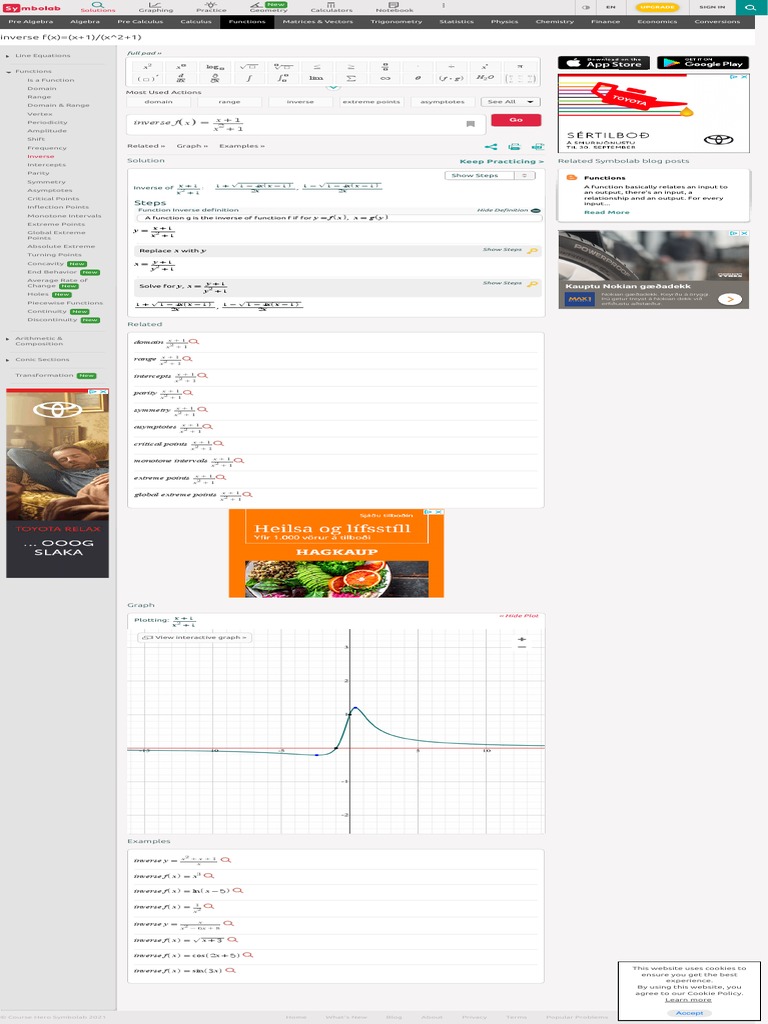768x1024 pixels.
Task: Open the header more-options menu
Action: [x=444, y=6]
